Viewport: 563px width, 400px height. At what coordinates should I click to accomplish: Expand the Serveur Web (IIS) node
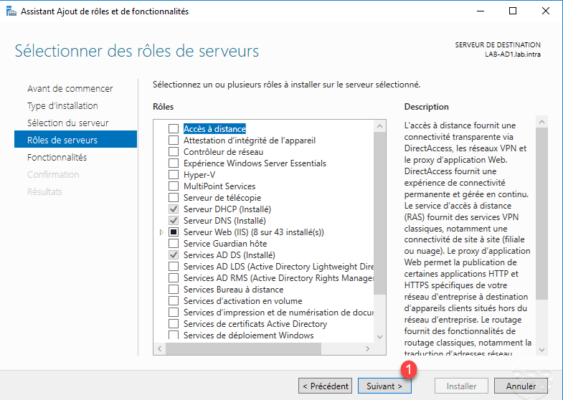point(161,232)
